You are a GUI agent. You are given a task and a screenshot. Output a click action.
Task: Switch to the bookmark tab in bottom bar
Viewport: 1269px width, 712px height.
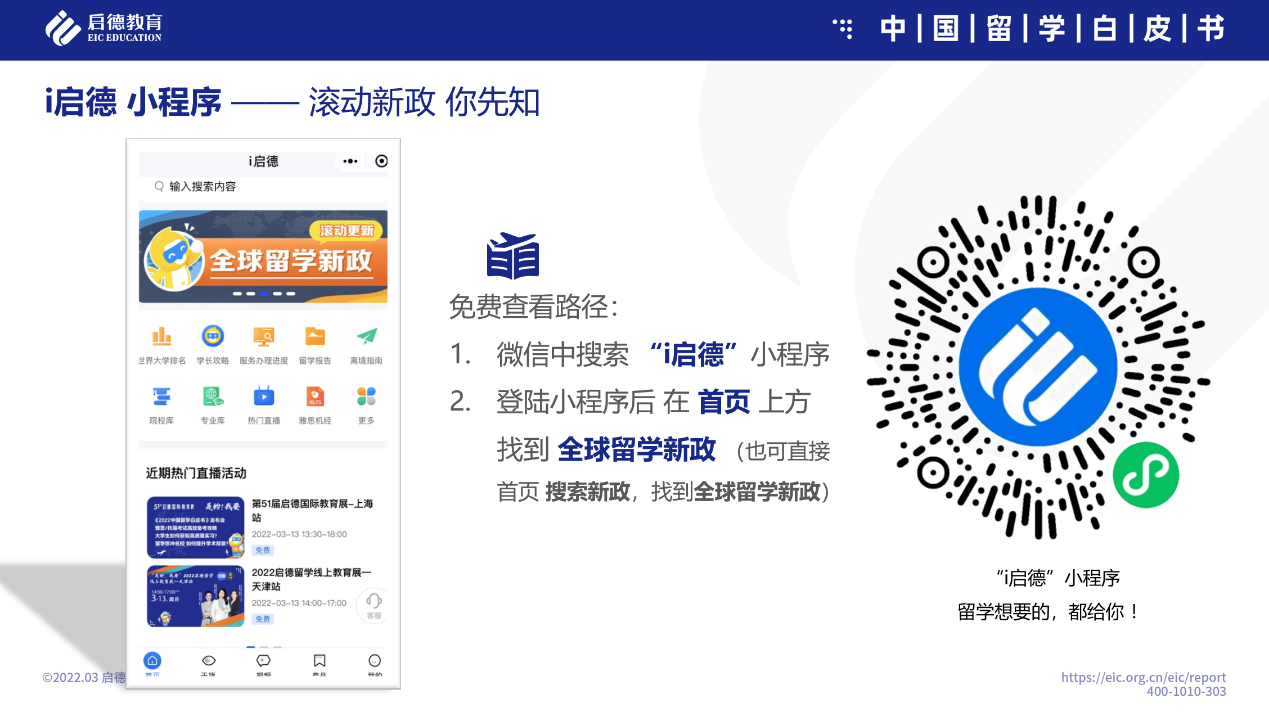[x=319, y=662]
